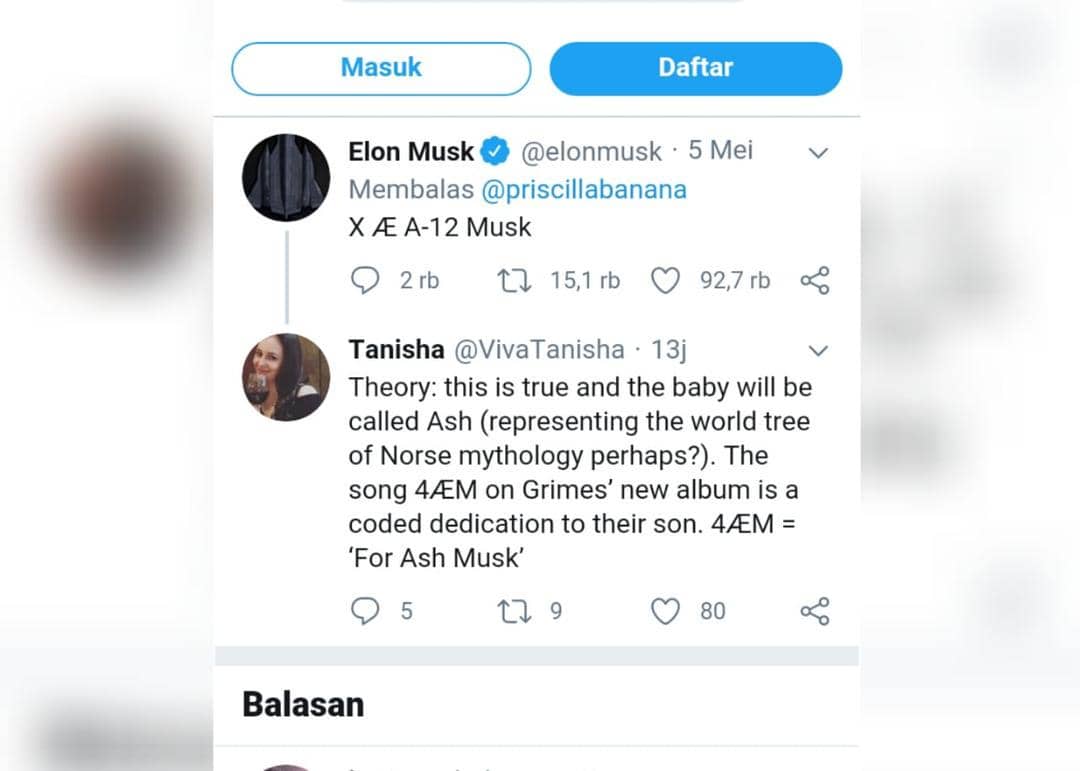The width and height of the screenshot is (1080, 771).
Task: Expand options chevron on Tanisha's tweet
Action: pos(818,351)
